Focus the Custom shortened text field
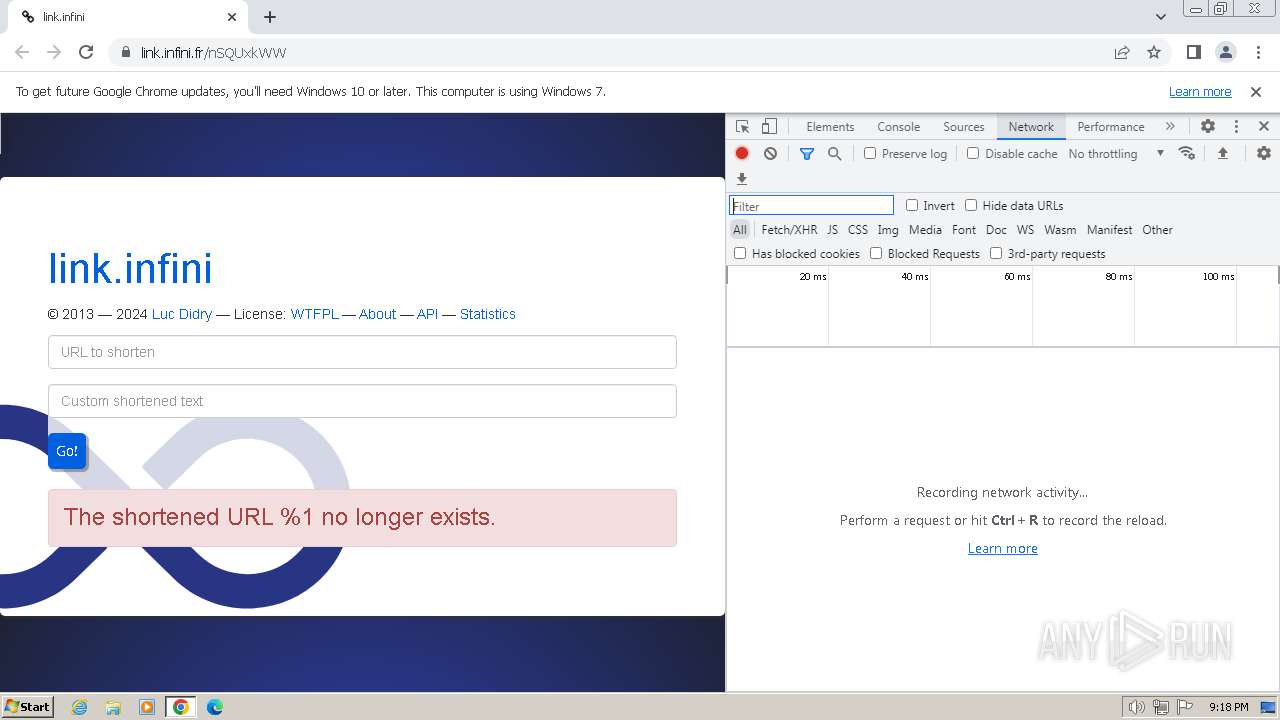Image resolution: width=1280 pixels, height=720 pixels. (x=362, y=401)
